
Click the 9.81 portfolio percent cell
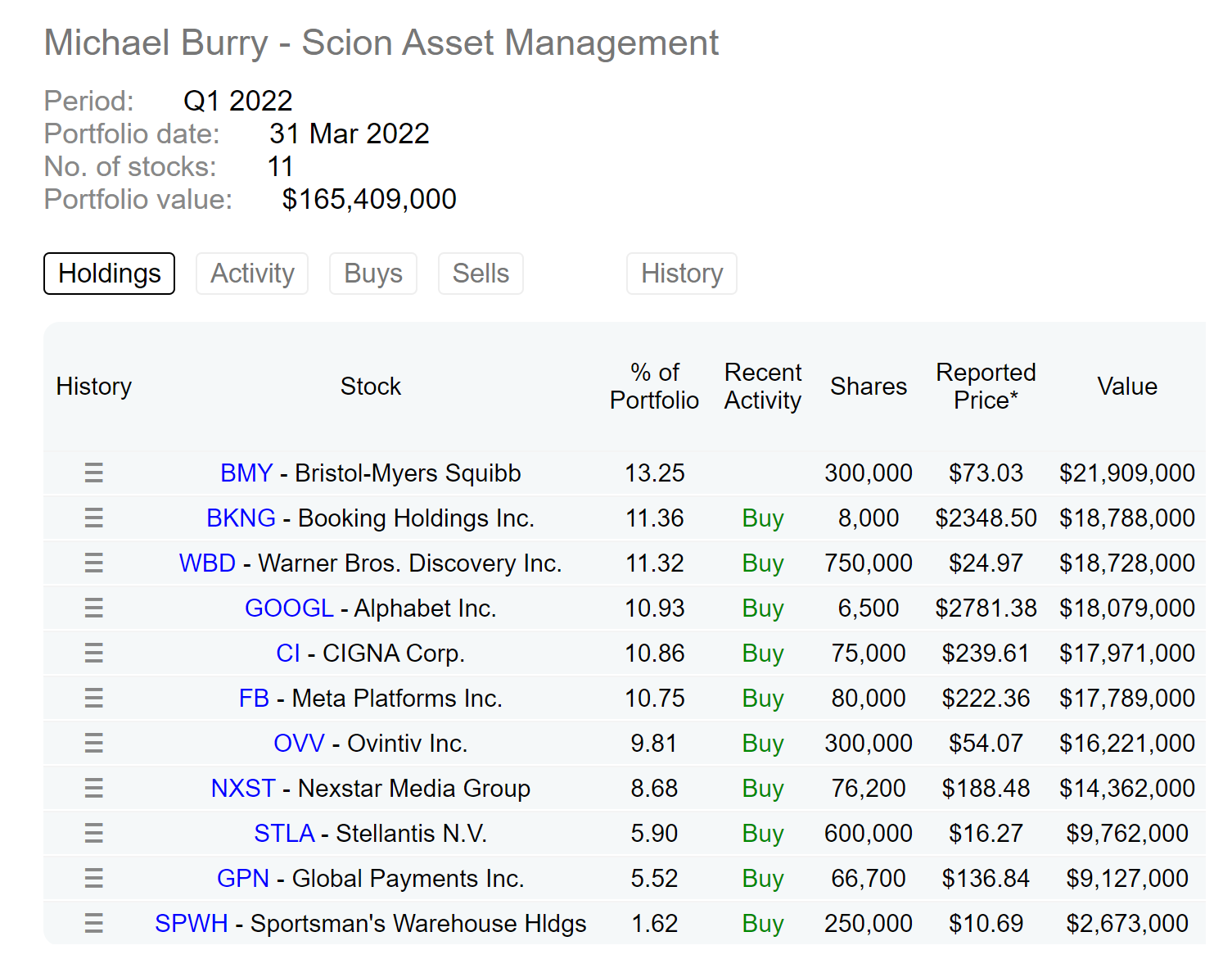coord(654,744)
